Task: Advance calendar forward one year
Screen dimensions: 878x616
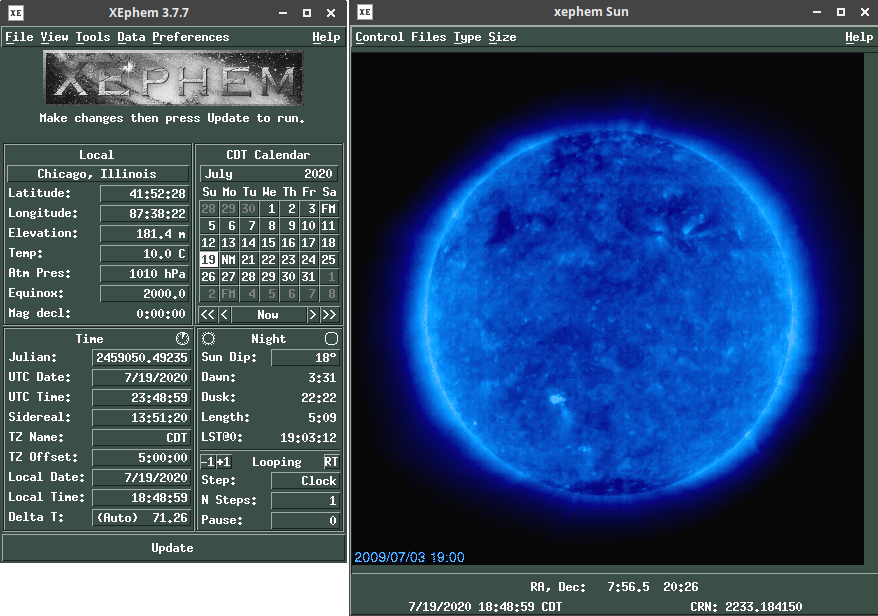Action: click(x=329, y=314)
